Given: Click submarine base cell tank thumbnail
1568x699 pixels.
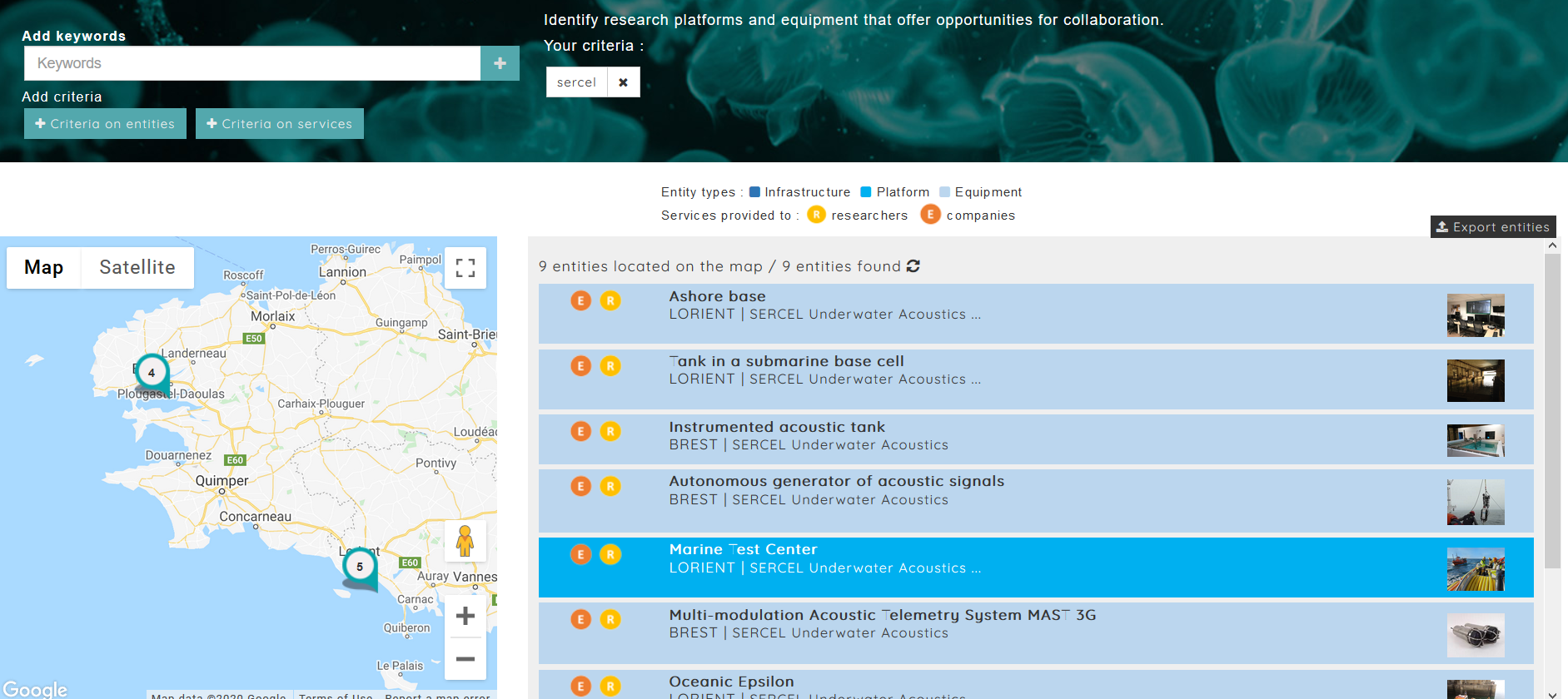Looking at the screenshot, I should coord(1476,380).
